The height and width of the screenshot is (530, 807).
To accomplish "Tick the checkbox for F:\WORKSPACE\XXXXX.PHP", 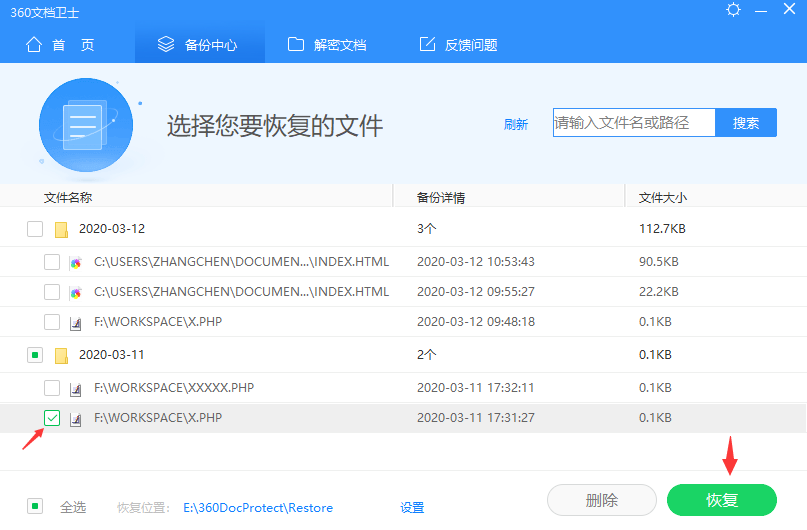I will pos(52,388).
